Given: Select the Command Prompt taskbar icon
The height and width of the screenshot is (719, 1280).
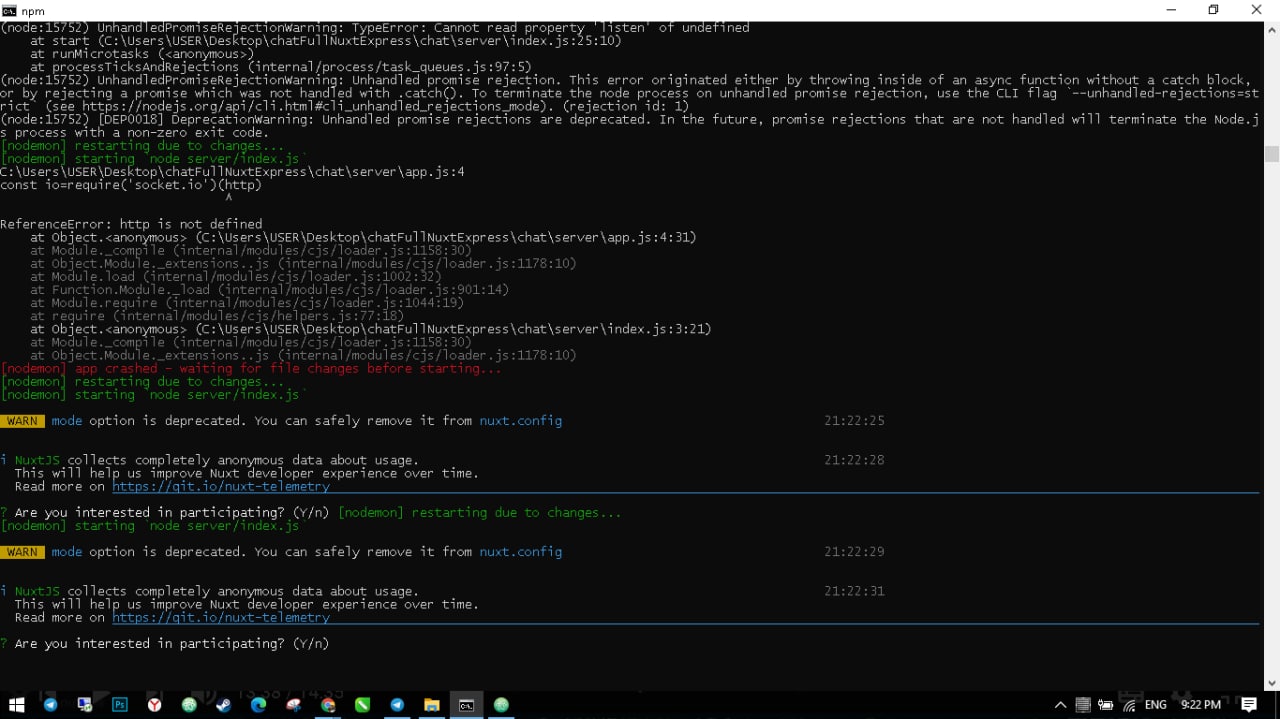Looking at the screenshot, I should coord(466,705).
